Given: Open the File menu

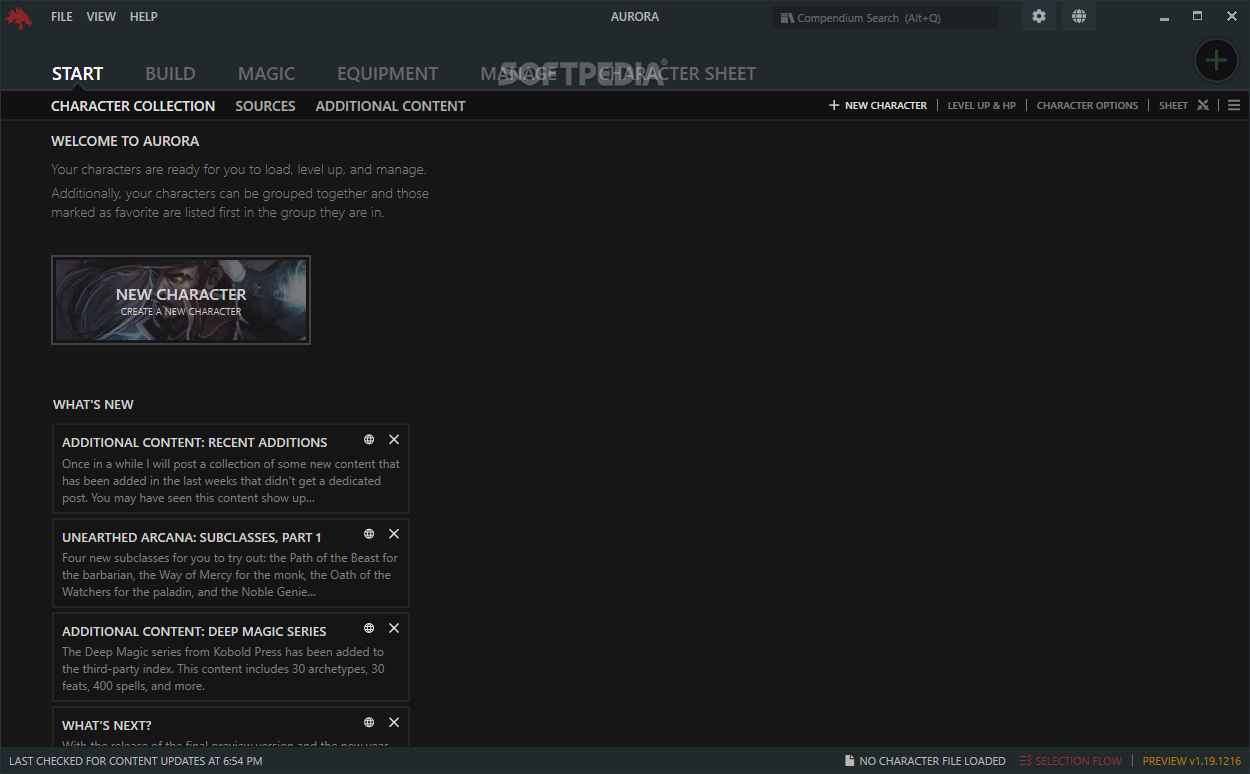Looking at the screenshot, I should (x=62, y=17).
